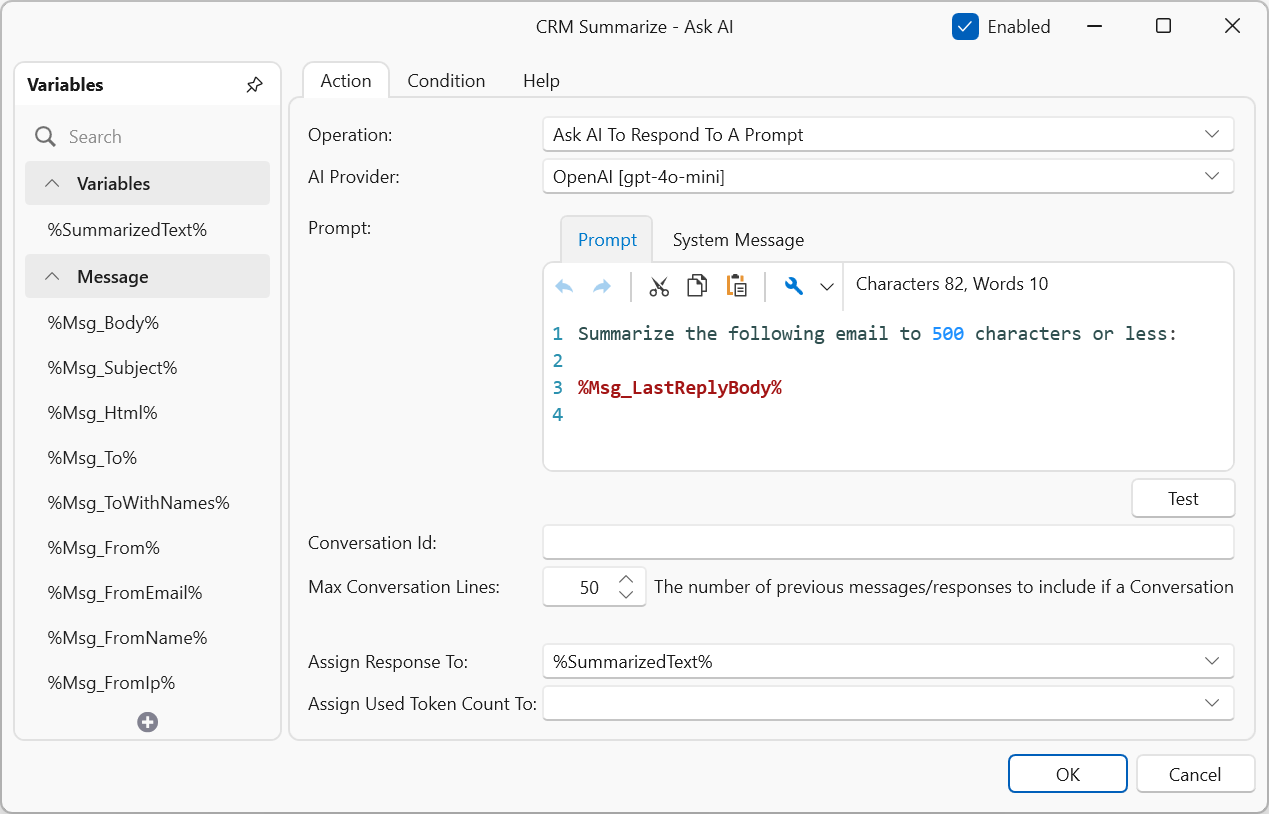
Task: Select the %Msg_Html% variable
Action: point(102,413)
